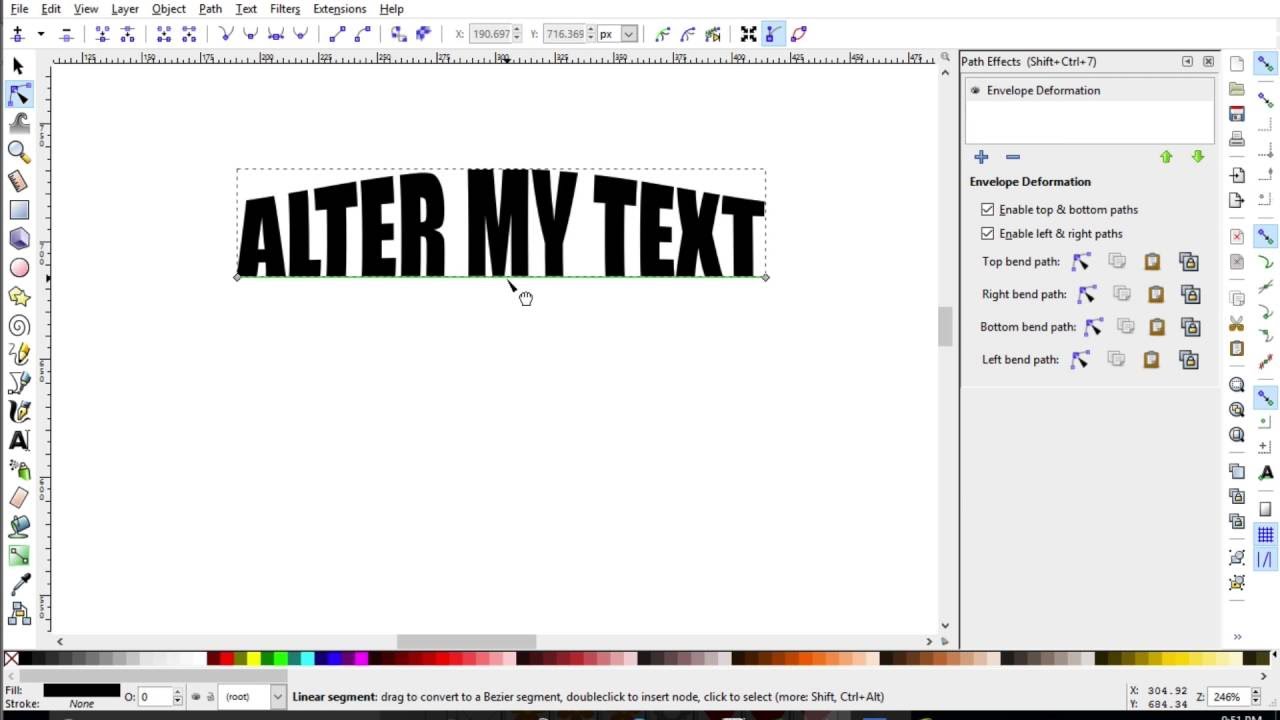Move path effect down green arrow
This screenshot has height=720, width=1280.
point(1198,157)
